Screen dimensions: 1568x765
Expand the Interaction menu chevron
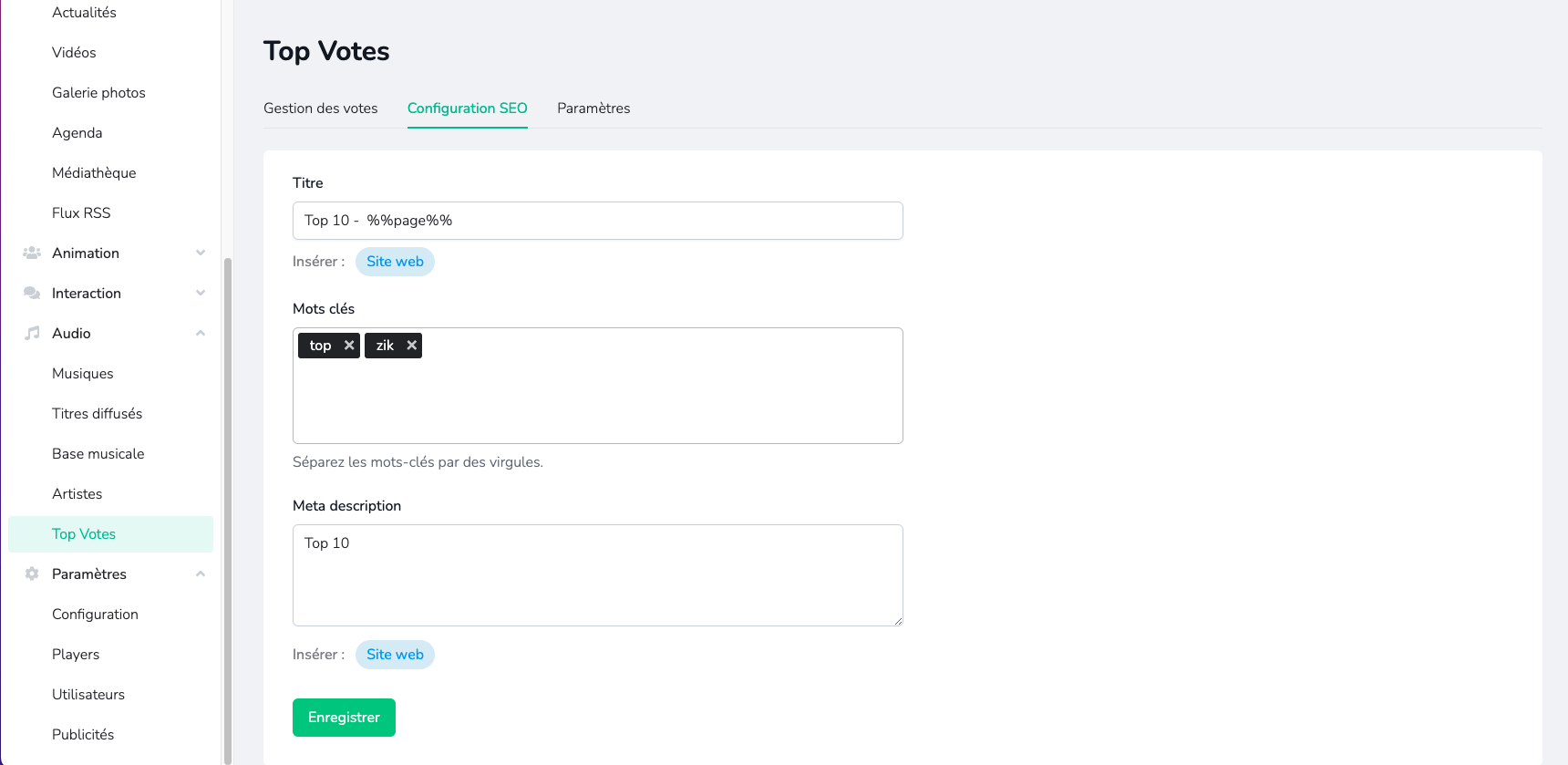tap(201, 293)
